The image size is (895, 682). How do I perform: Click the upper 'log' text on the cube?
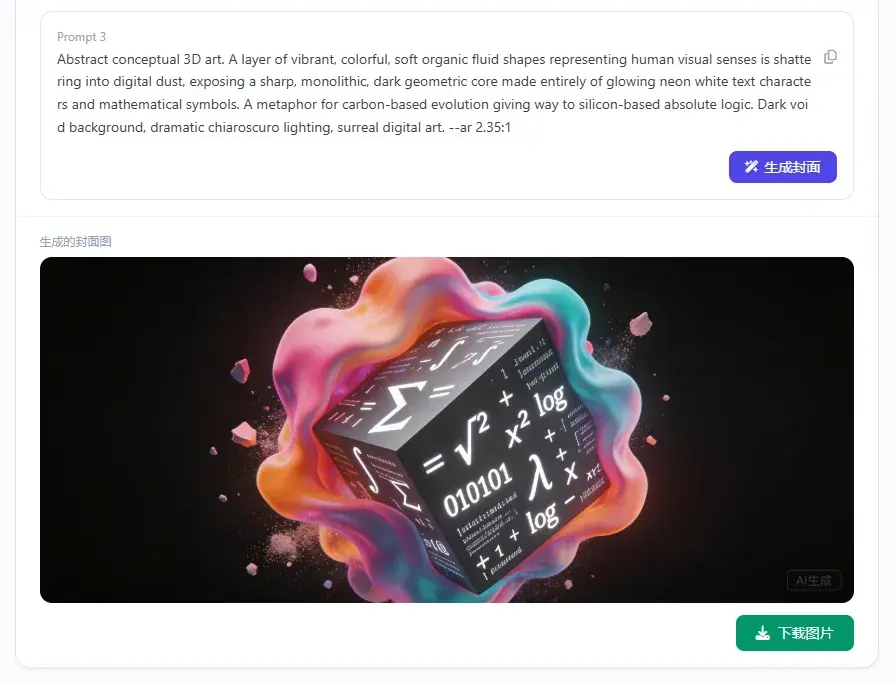point(550,401)
